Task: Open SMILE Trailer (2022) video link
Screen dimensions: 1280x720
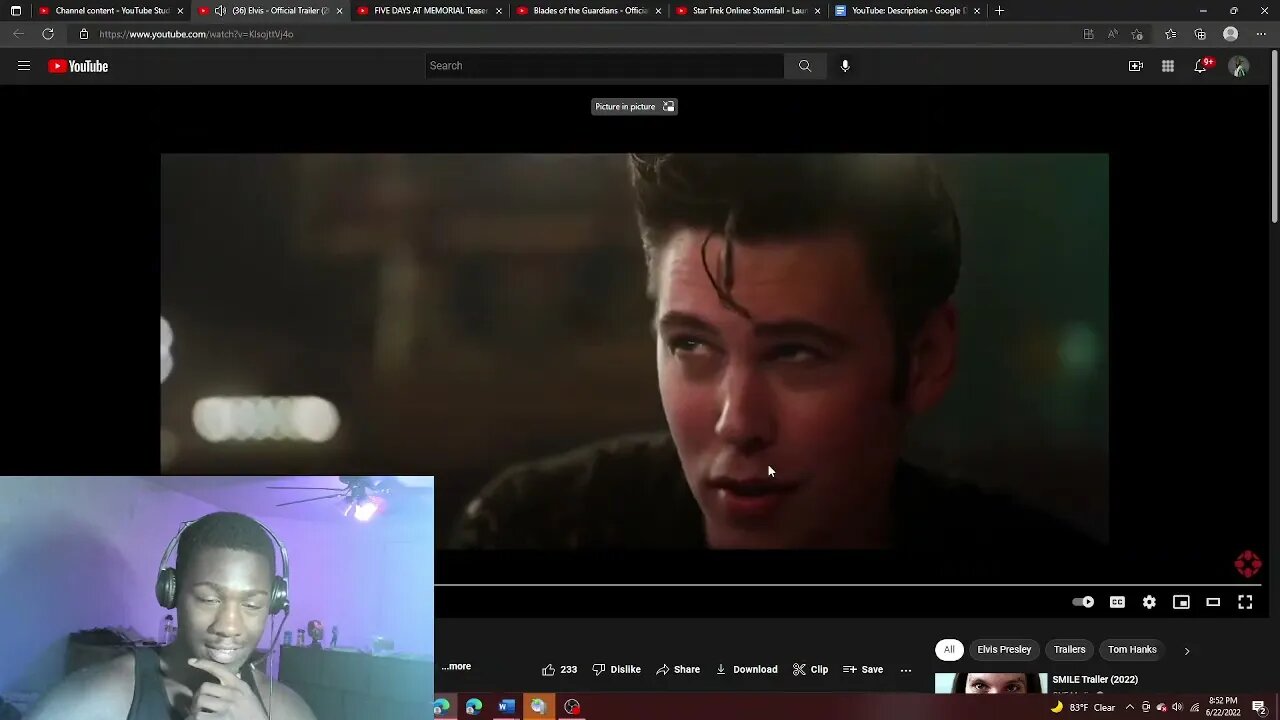Action: [x=1095, y=680]
